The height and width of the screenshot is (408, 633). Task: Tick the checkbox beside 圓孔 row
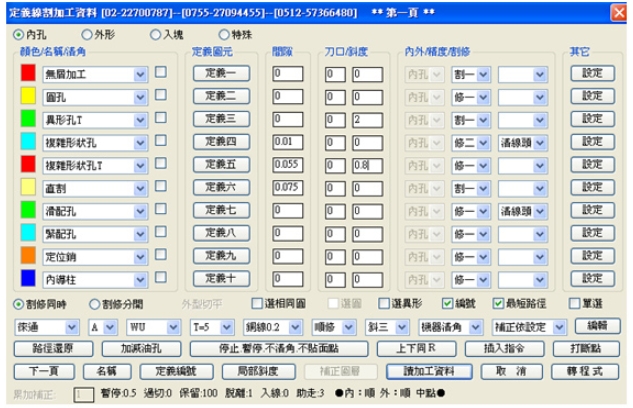point(161,95)
